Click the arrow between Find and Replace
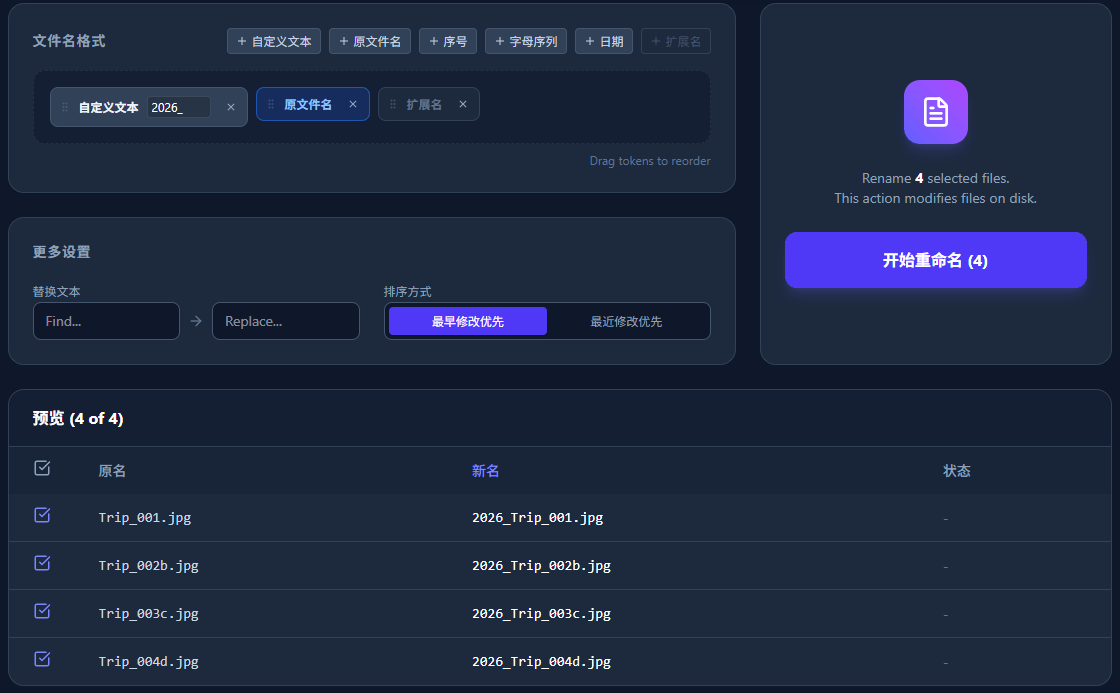Screen dimensions: 1120x693 coord(196,321)
